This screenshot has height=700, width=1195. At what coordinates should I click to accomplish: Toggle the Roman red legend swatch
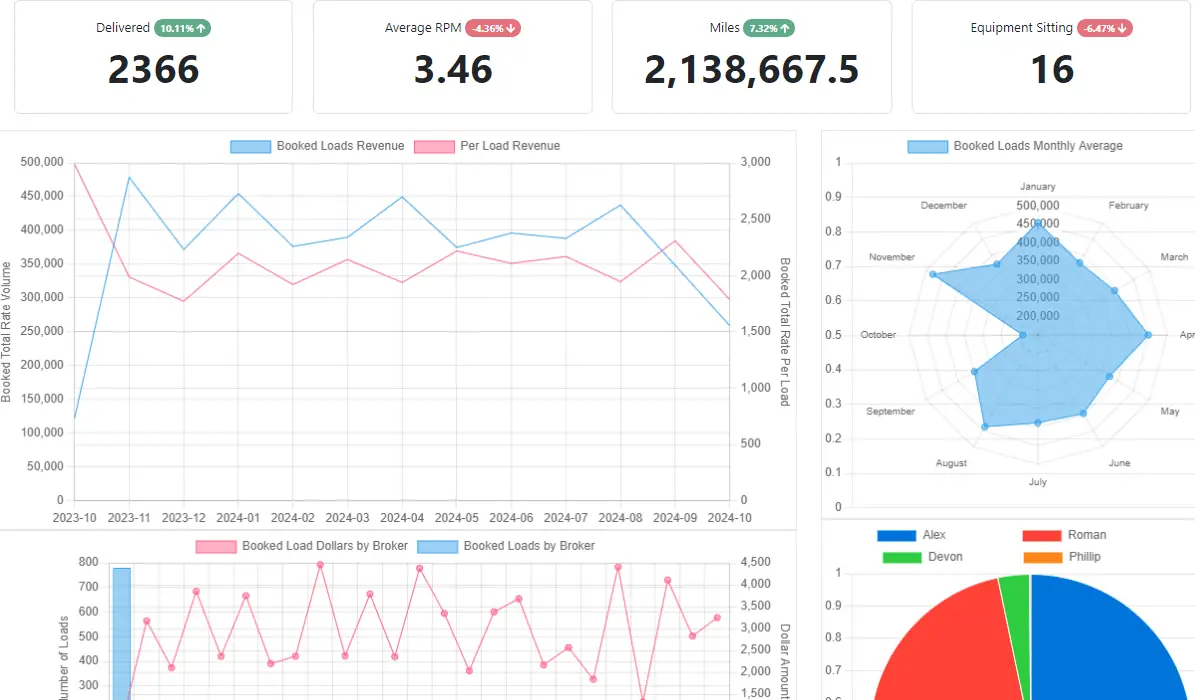1042,536
